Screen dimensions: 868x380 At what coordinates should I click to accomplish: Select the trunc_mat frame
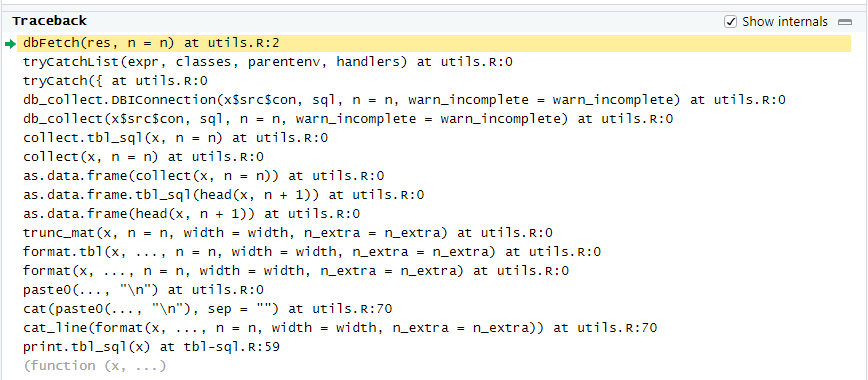(287, 233)
